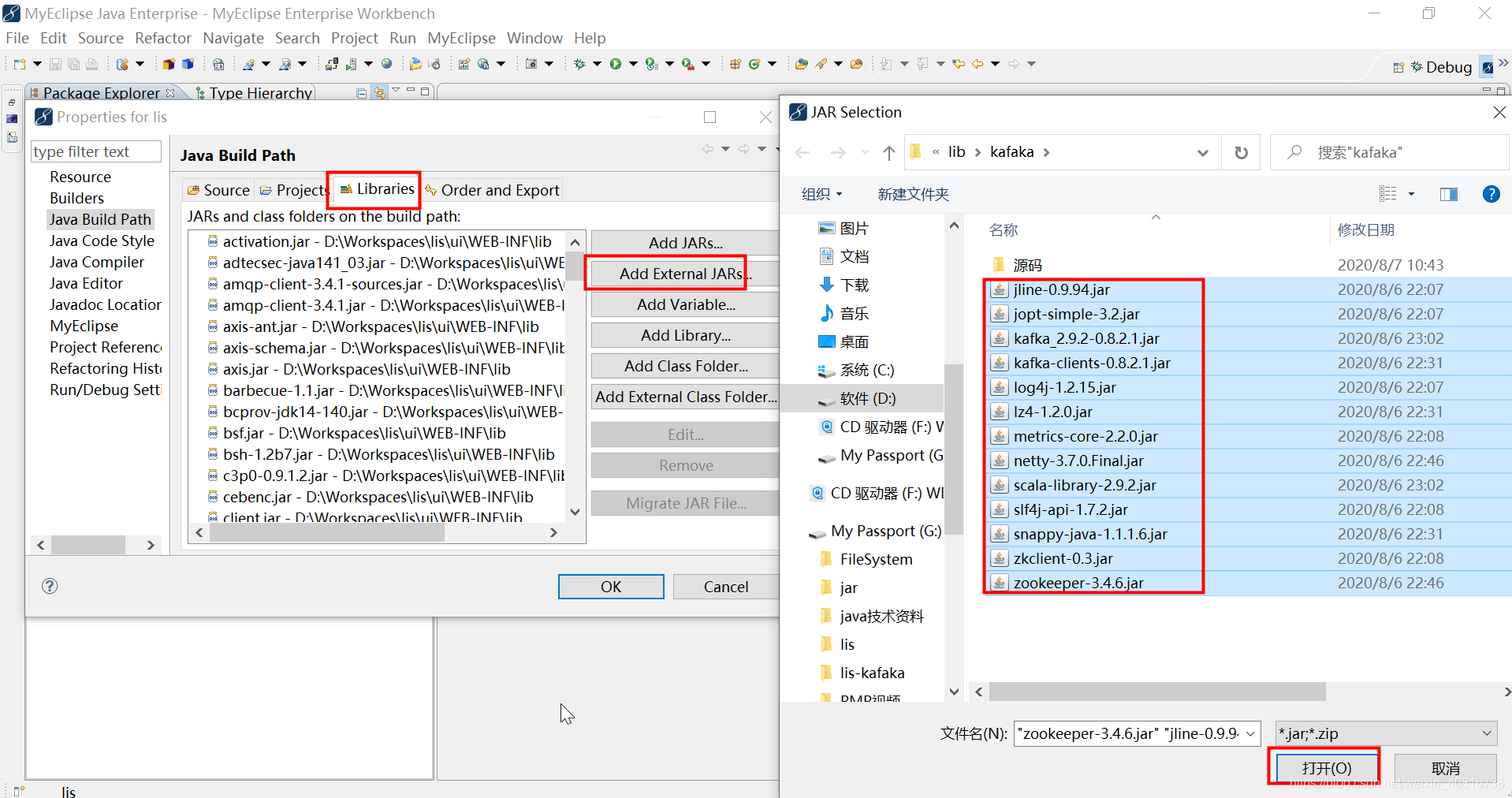Click the 文件名 file name input field
Screen dimensions: 1512x798
[1129, 733]
